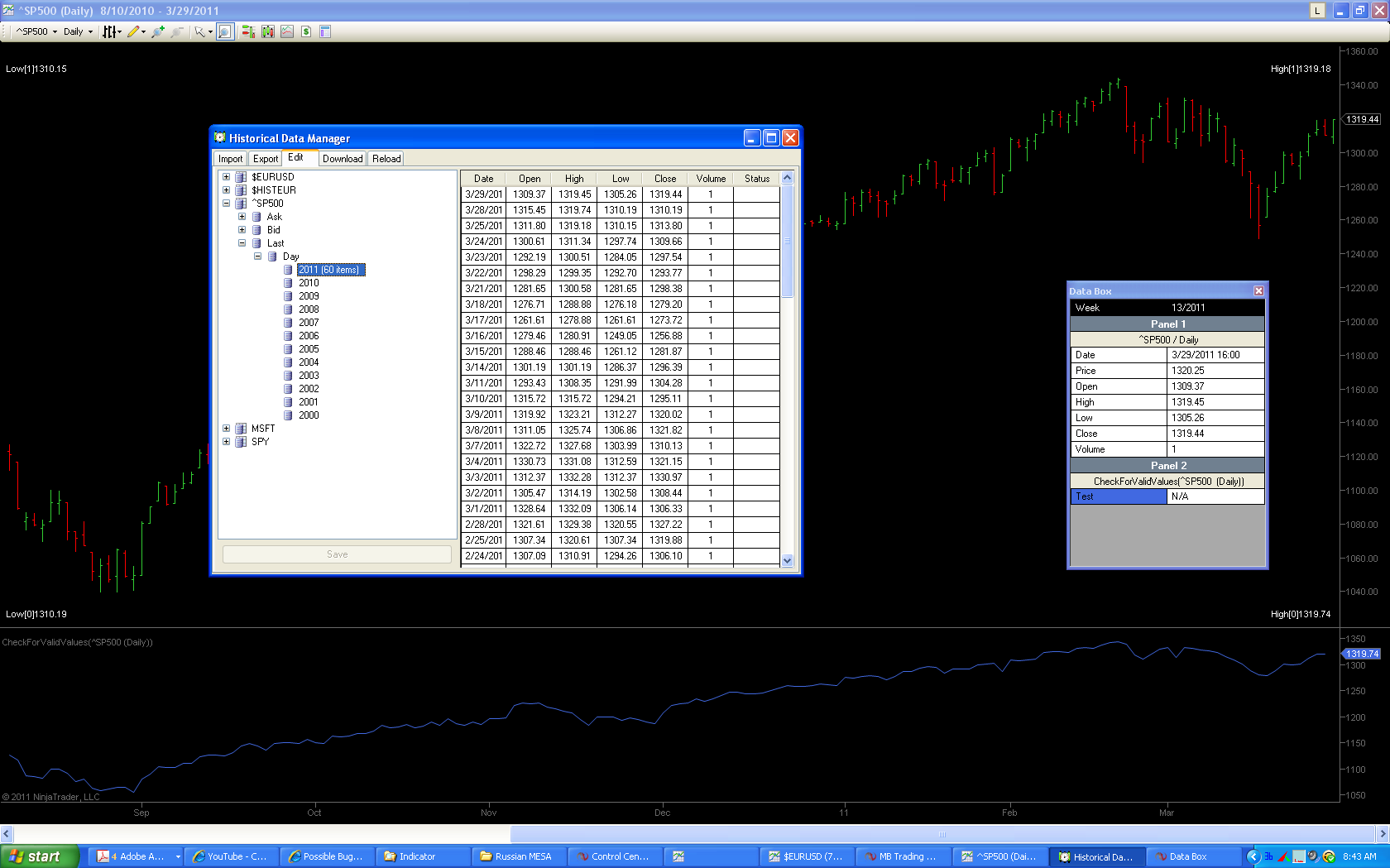
Task: Select year 2010 in the data tree
Action: pyautogui.click(x=309, y=283)
